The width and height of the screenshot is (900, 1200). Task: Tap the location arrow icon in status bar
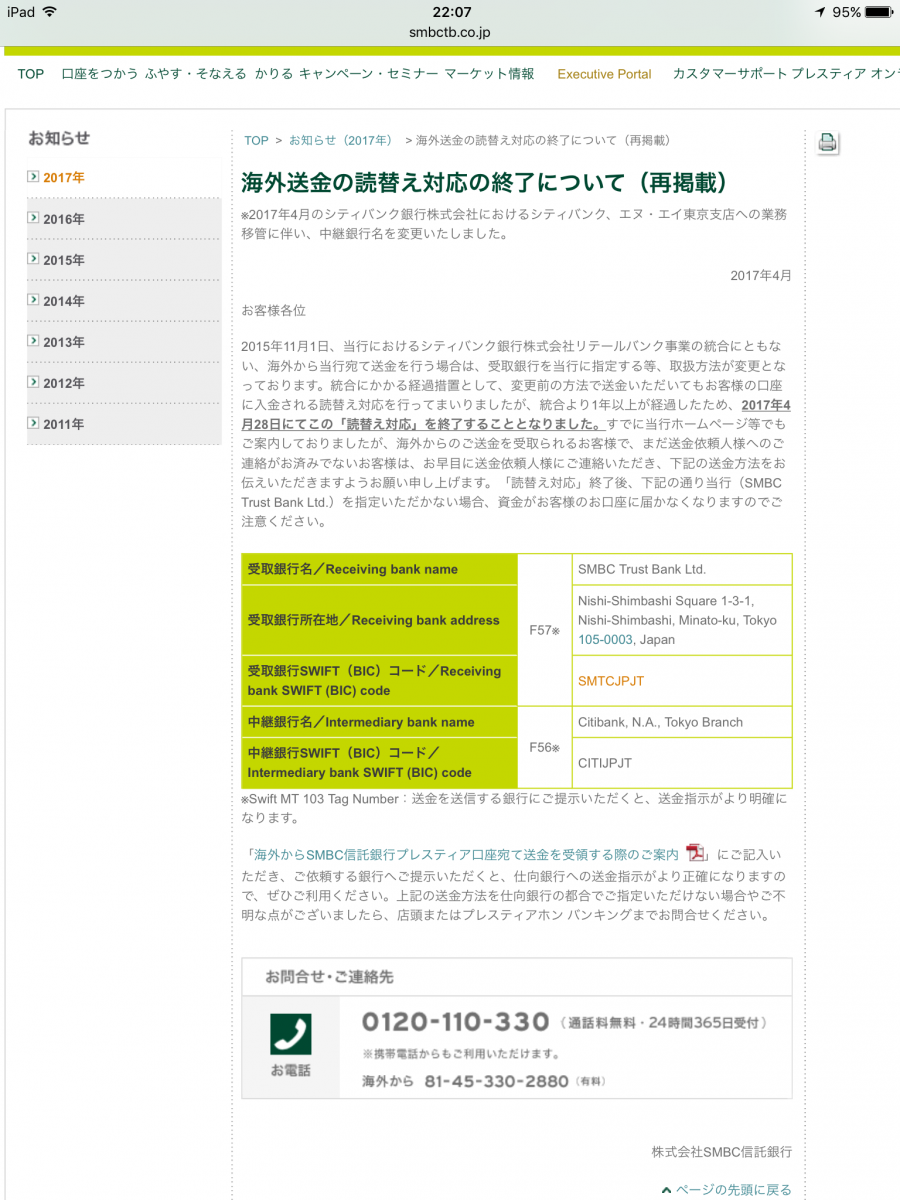tap(820, 12)
